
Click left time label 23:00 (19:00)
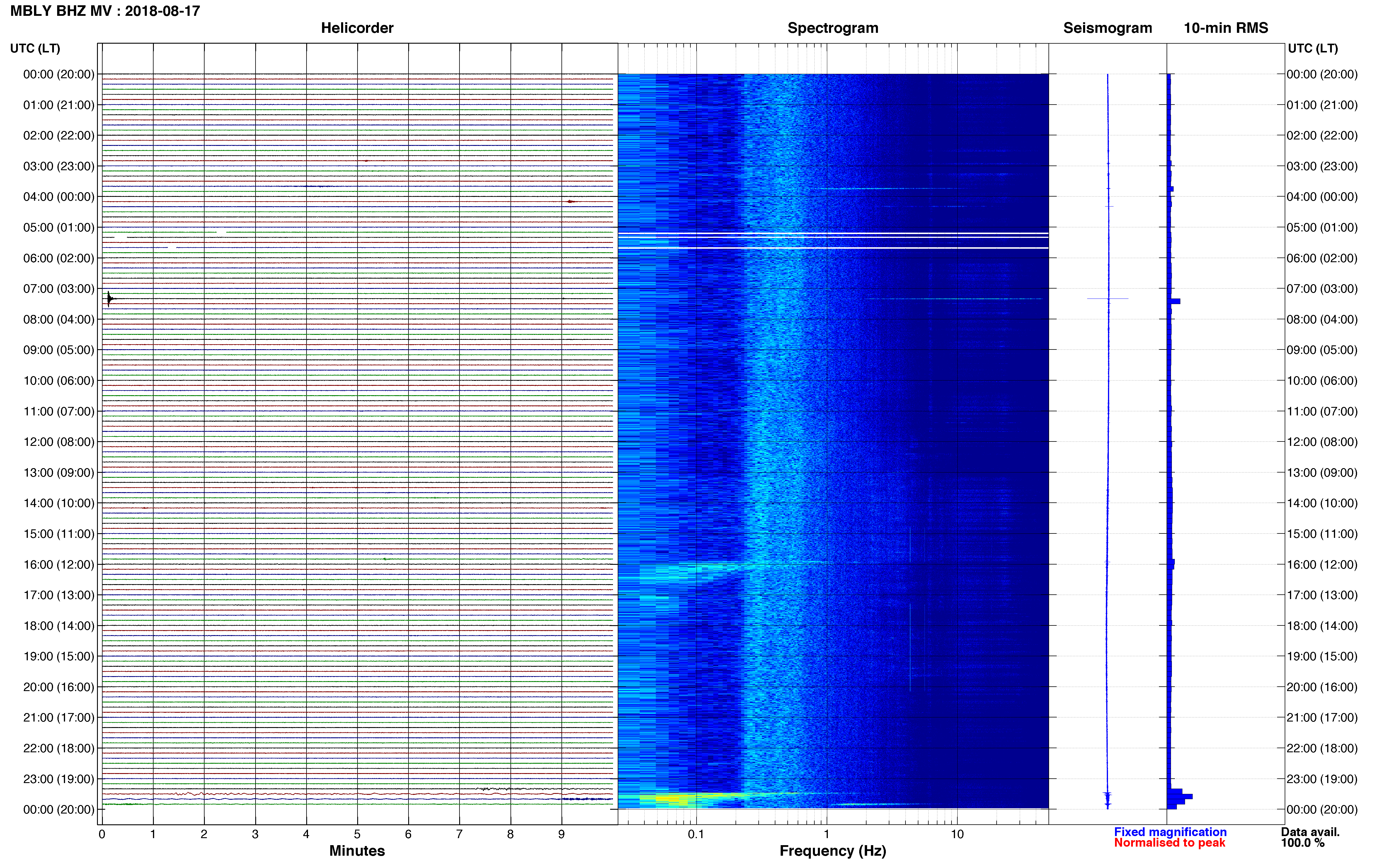[59, 779]
